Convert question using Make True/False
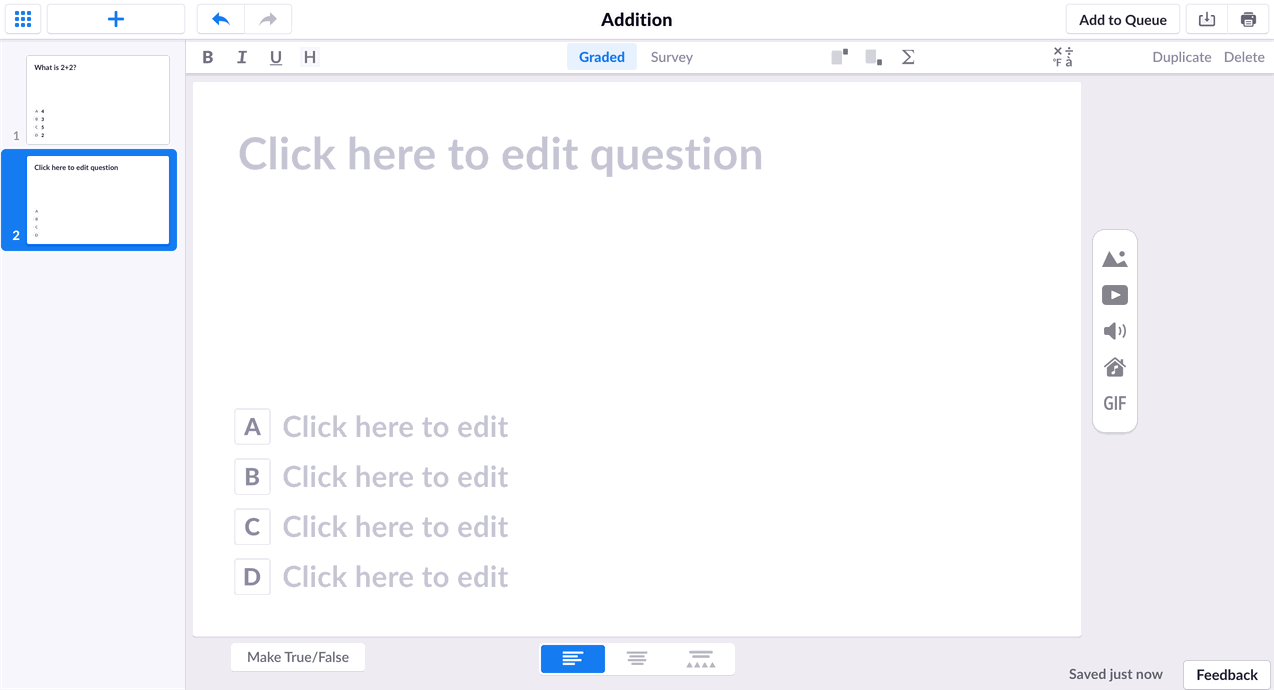 point(297,656)
